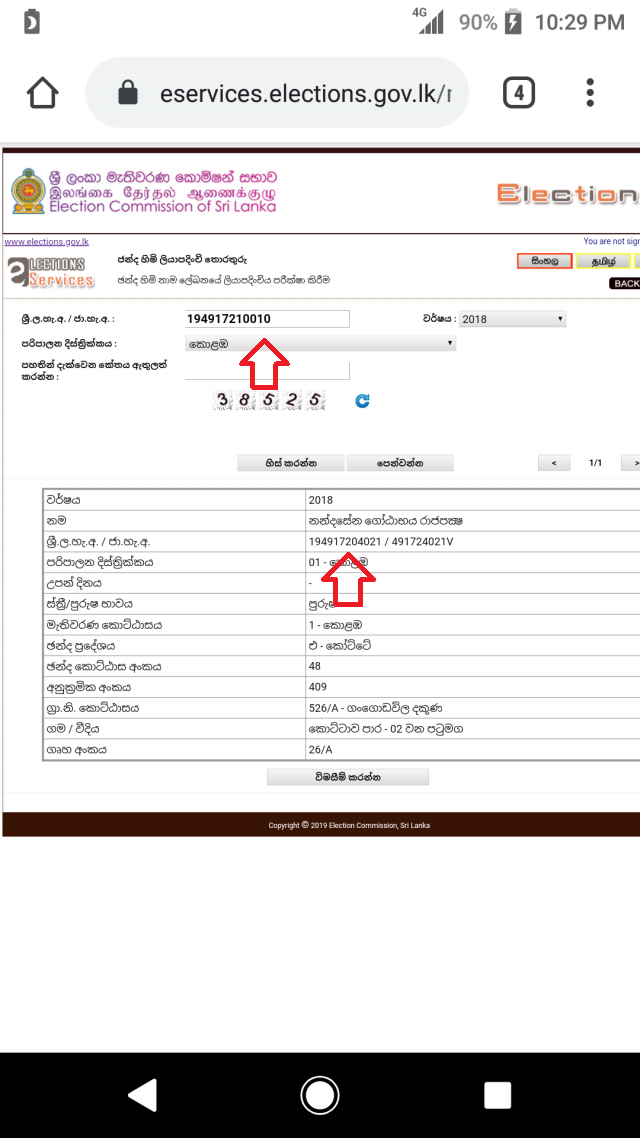Click the Election Commission of Sri Lanka heading
This screenshot has width=640, height=1138.
click(163, 207)
